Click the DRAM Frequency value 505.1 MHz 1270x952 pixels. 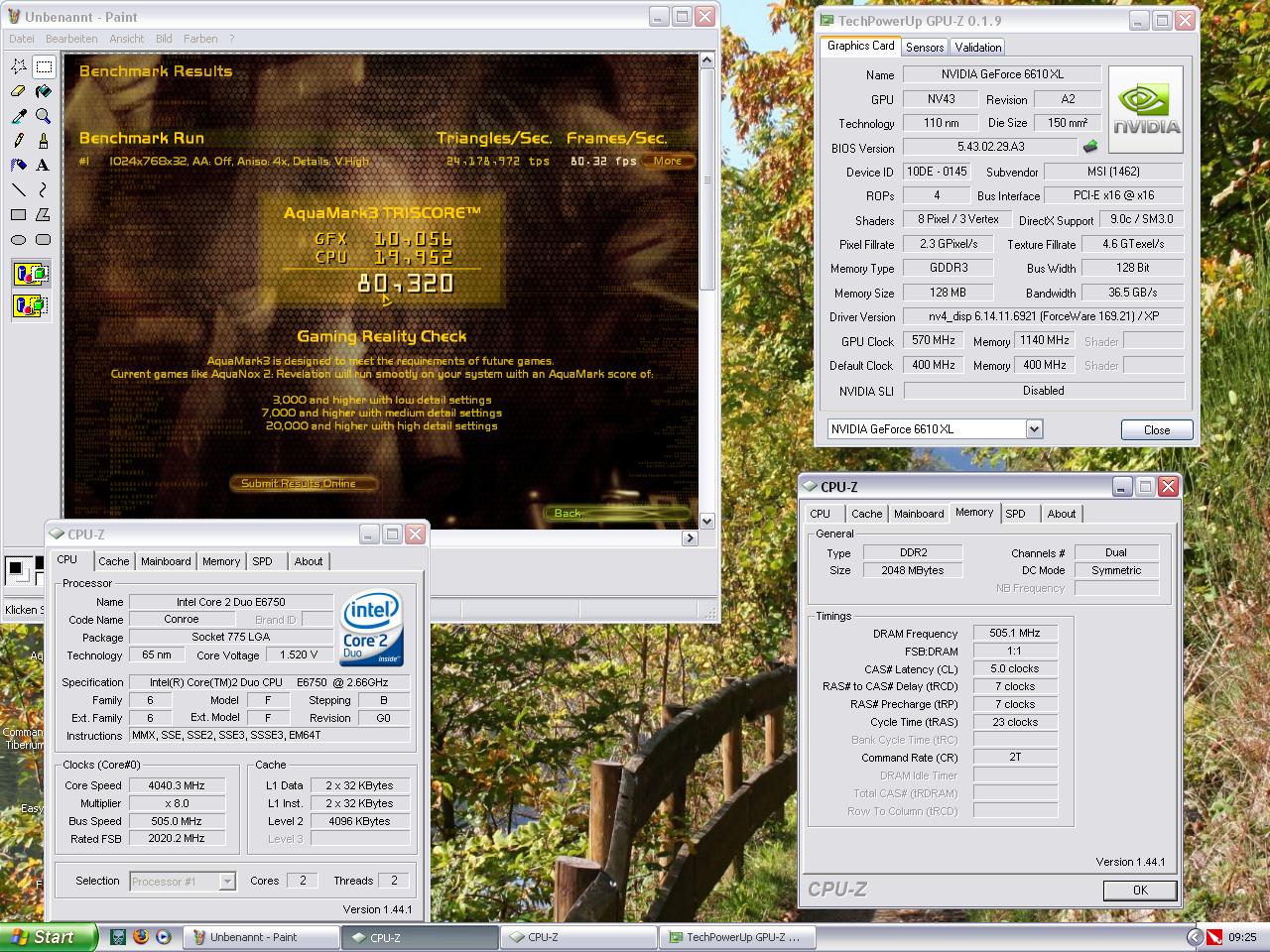pos(1015,633)
